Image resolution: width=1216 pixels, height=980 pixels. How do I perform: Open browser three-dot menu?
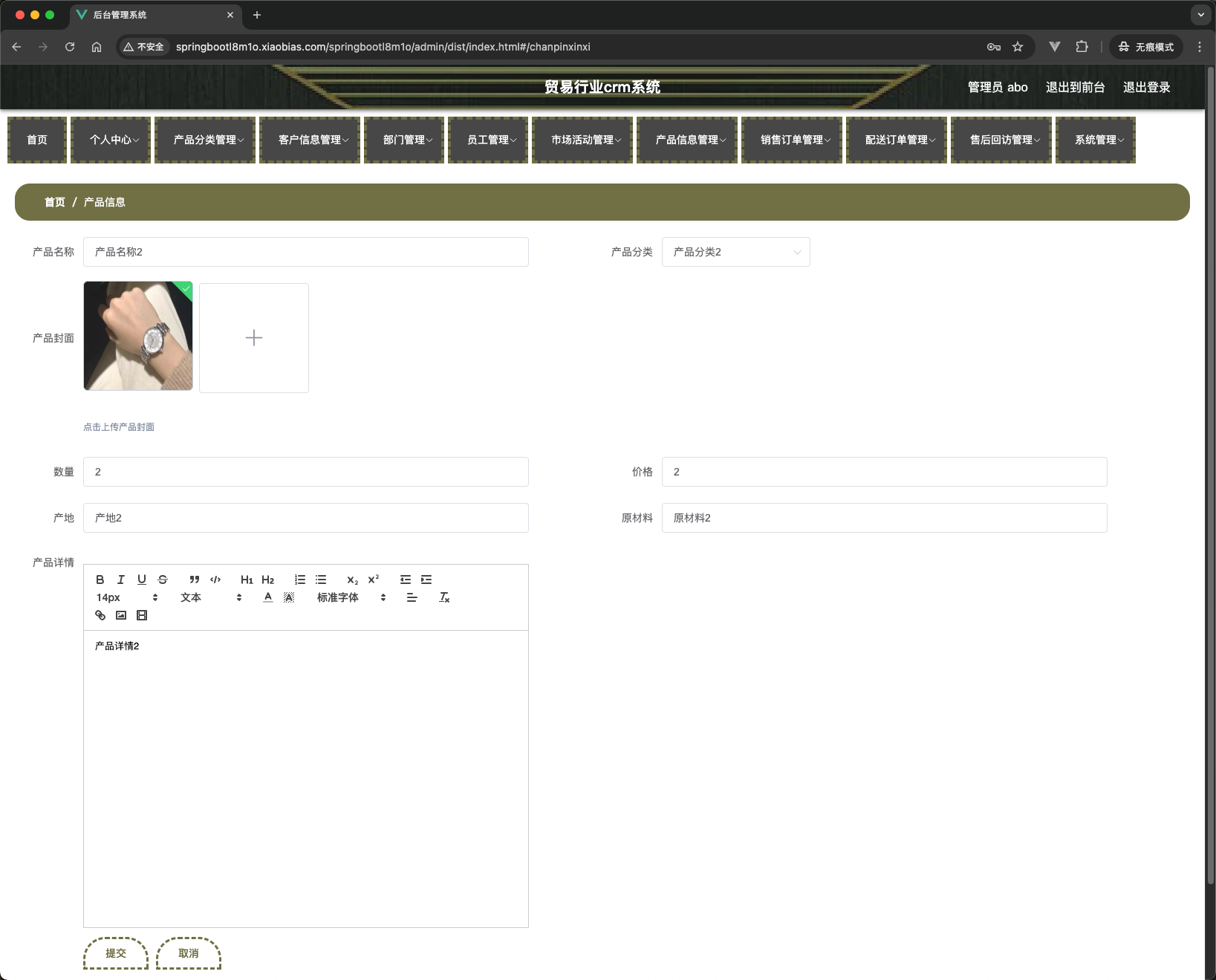pyautogui.click(x=1200, y=47)
